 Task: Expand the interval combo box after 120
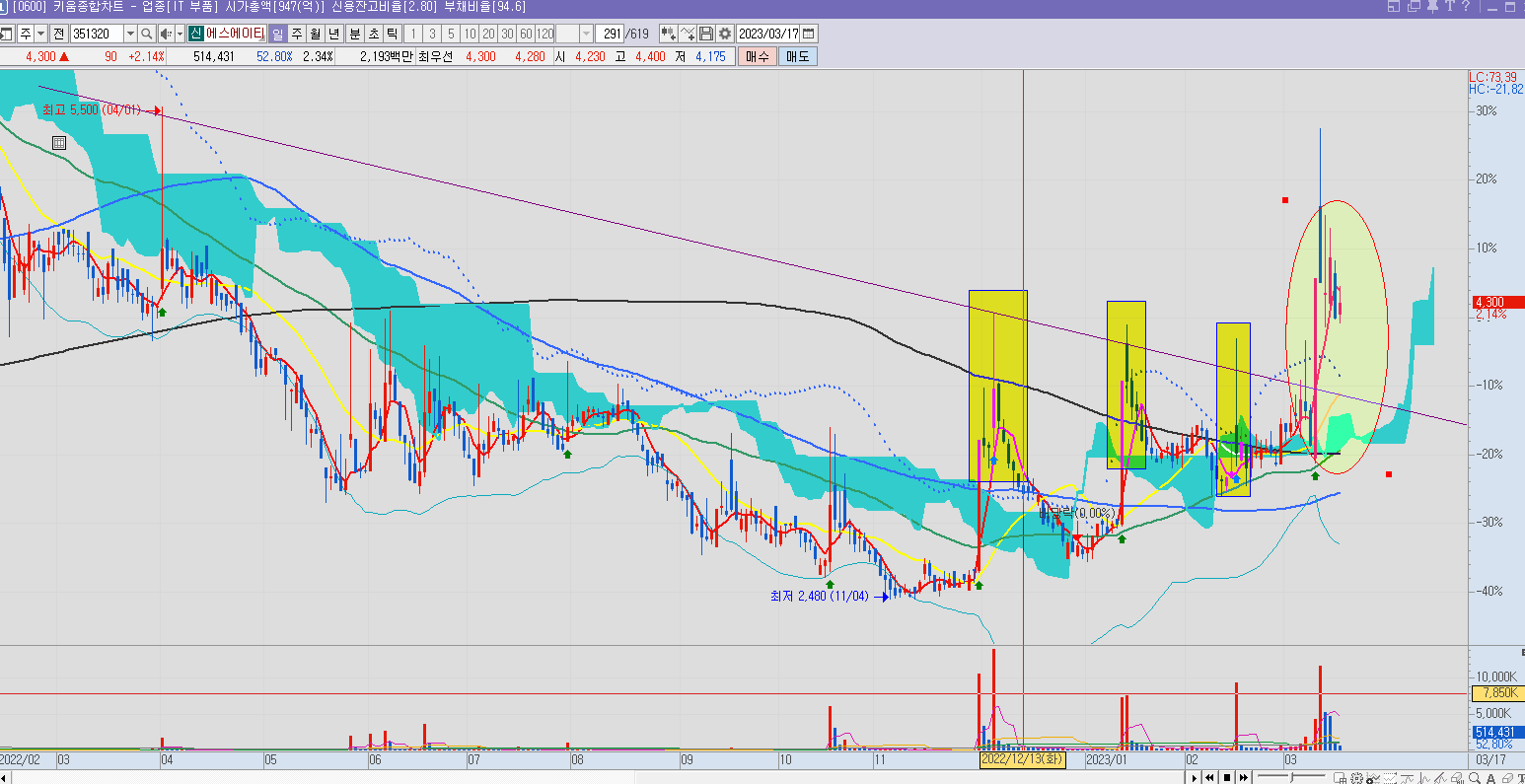(587, 34)
